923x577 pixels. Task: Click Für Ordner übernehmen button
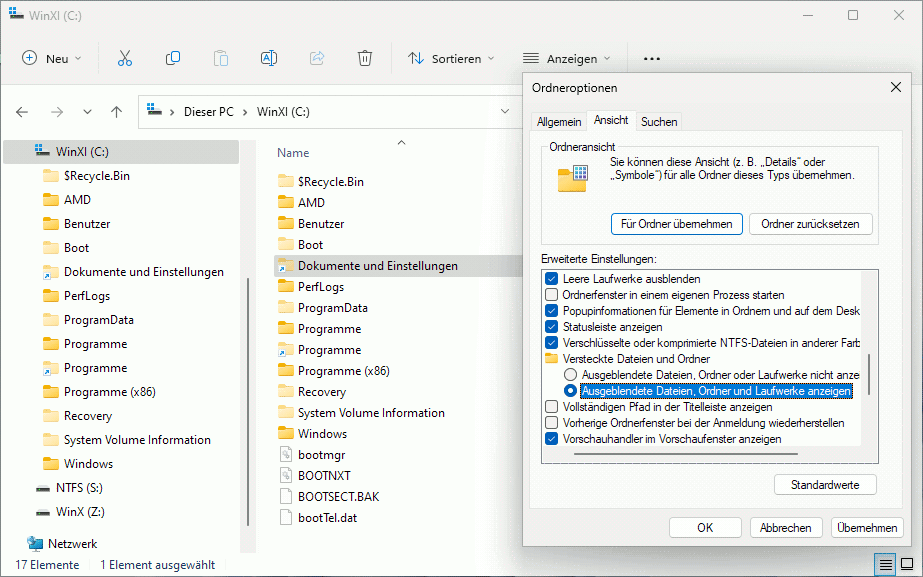(x=676, y=224)
